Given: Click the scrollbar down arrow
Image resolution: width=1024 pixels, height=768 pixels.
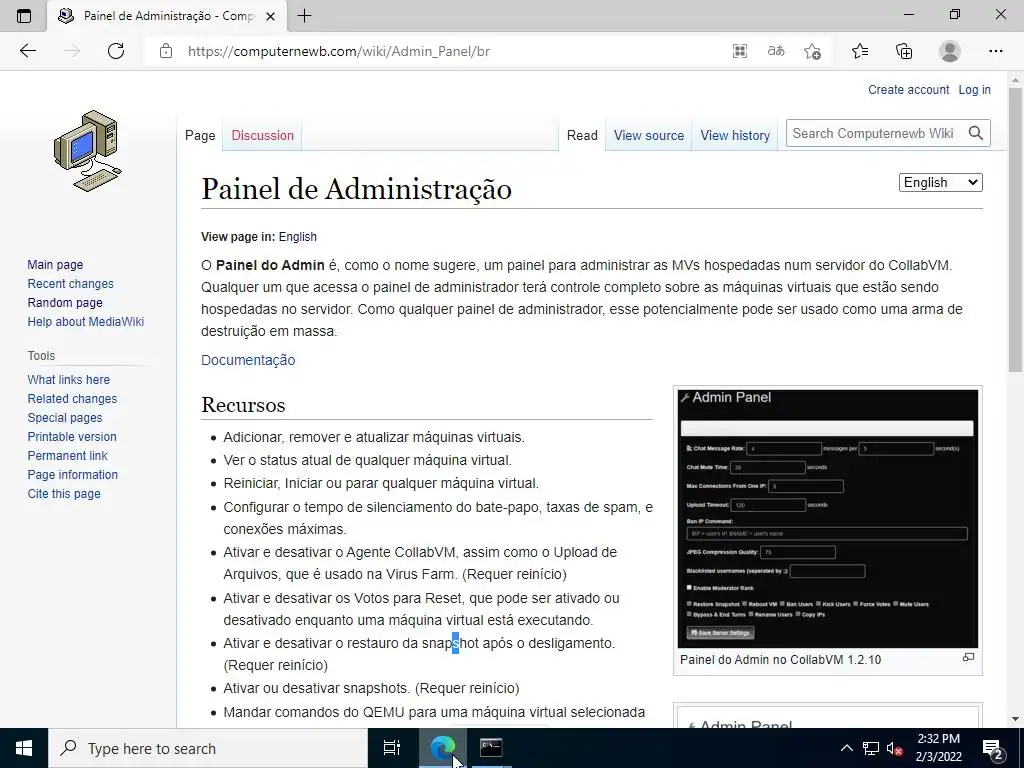Looking at the screenshot, I should [1015, 720].
